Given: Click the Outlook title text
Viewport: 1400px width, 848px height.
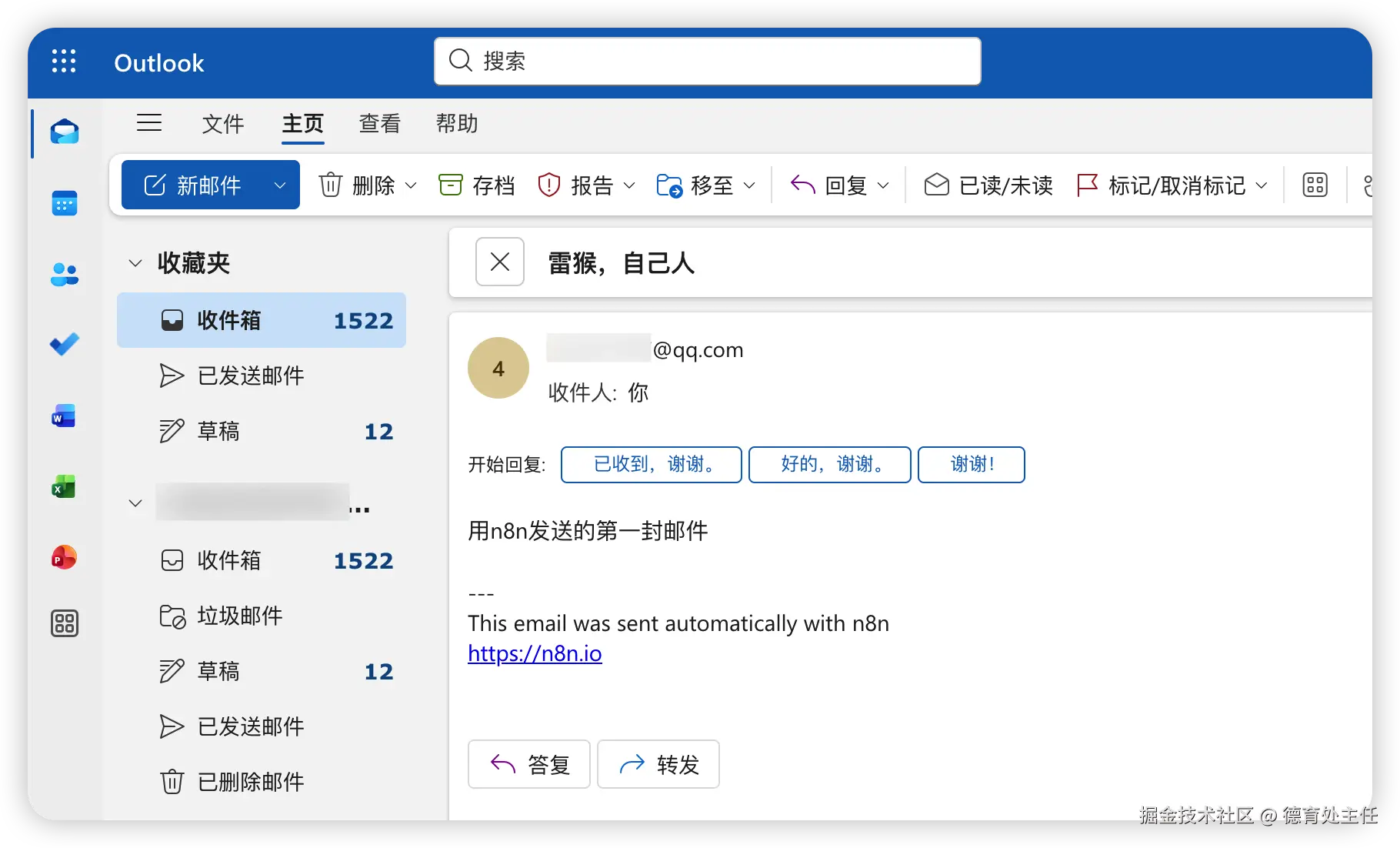Looking at the screenshot, I should click(159, 62).
